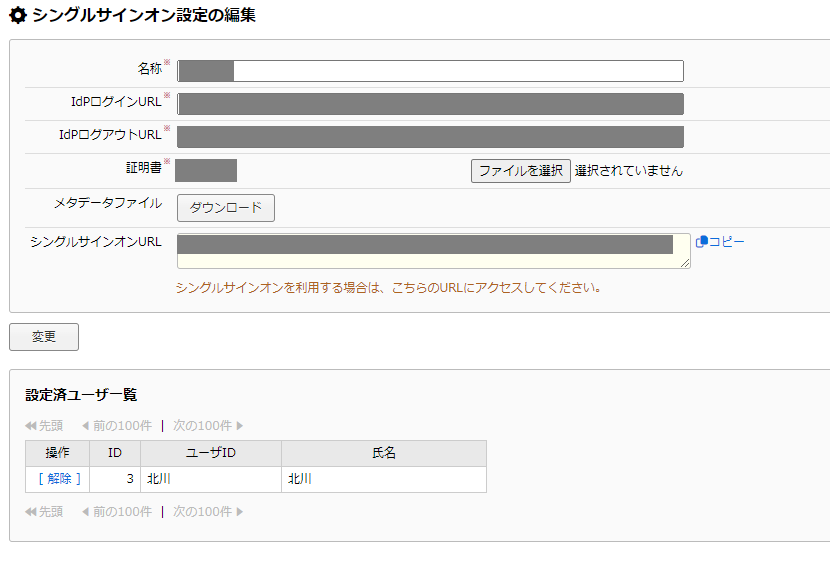
Task: Click 次の100件 above the user table
Action: click(x=208, y=425)
